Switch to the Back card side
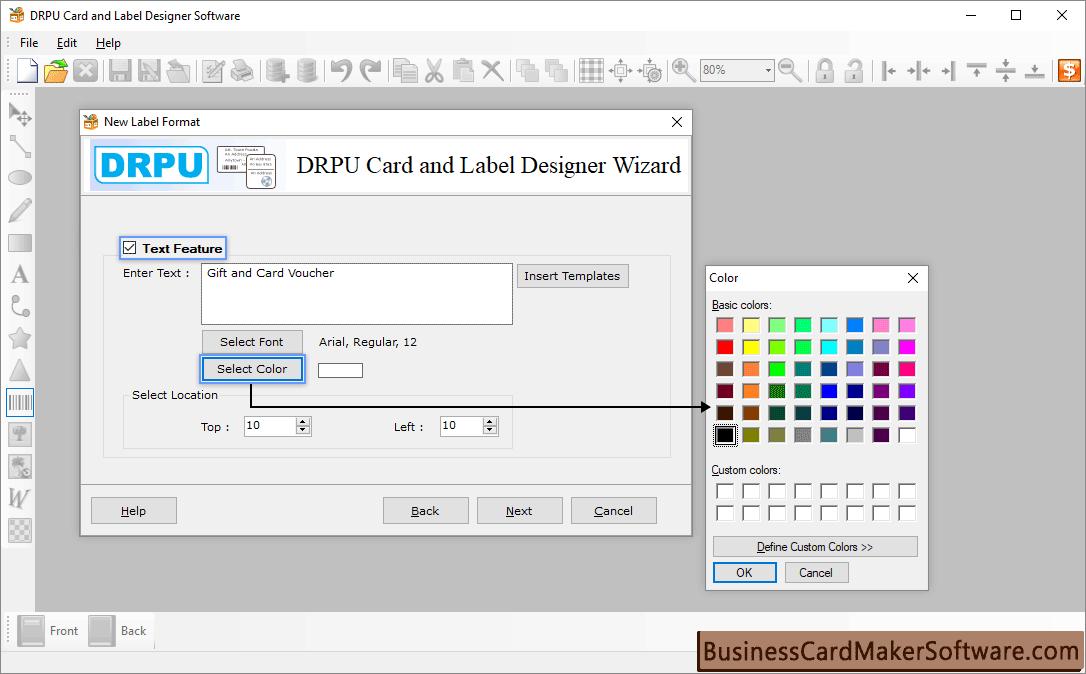Viewport: 1086px width, 674px height. pos(118,631)
